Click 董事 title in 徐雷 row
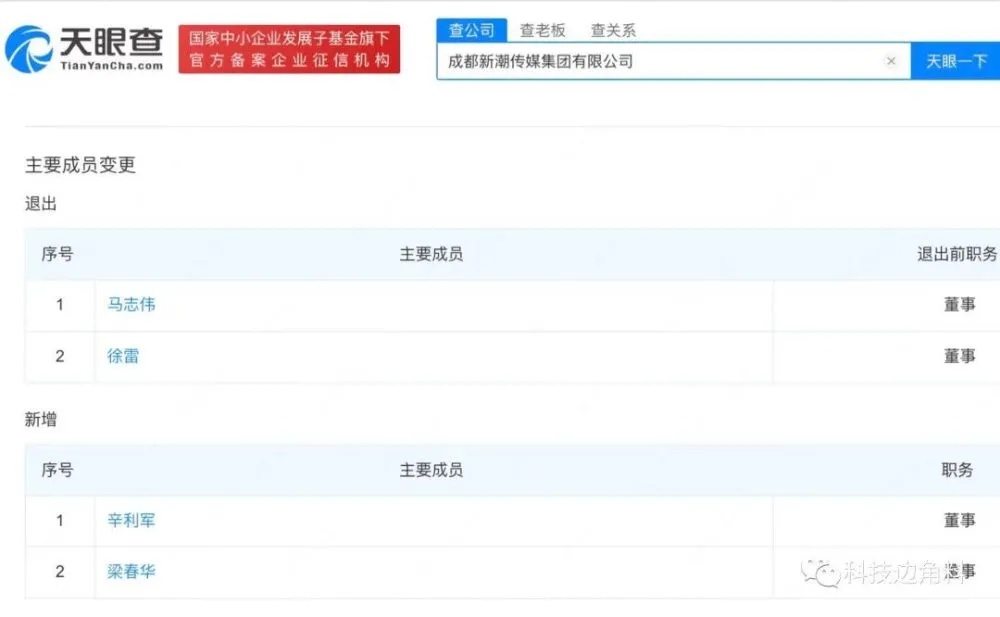The width and height of the screenshot is (1000, 617). coord(960,356)
